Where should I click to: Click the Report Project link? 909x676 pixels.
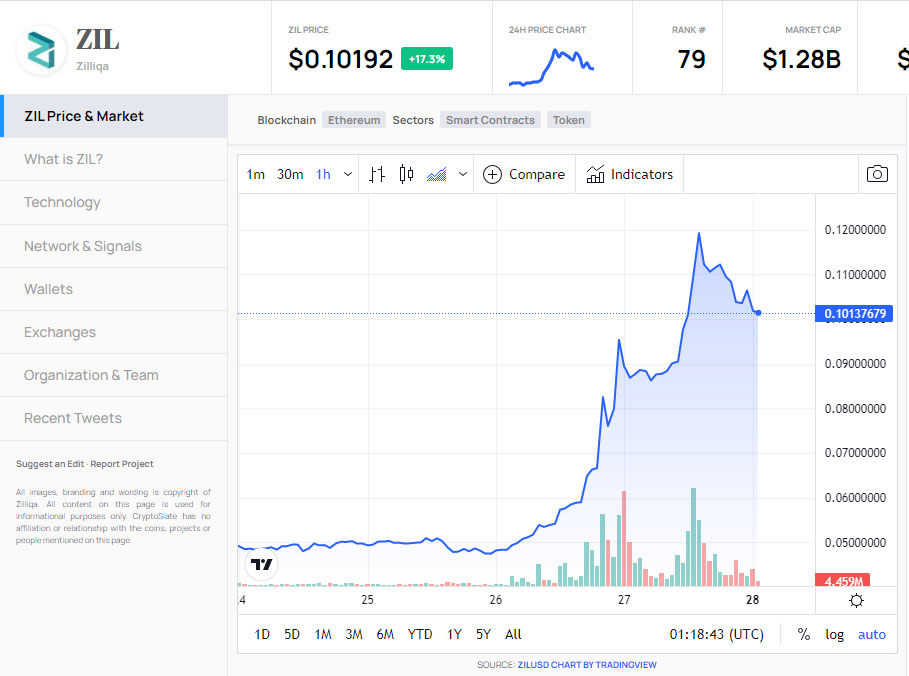click(x=122, y=464)
